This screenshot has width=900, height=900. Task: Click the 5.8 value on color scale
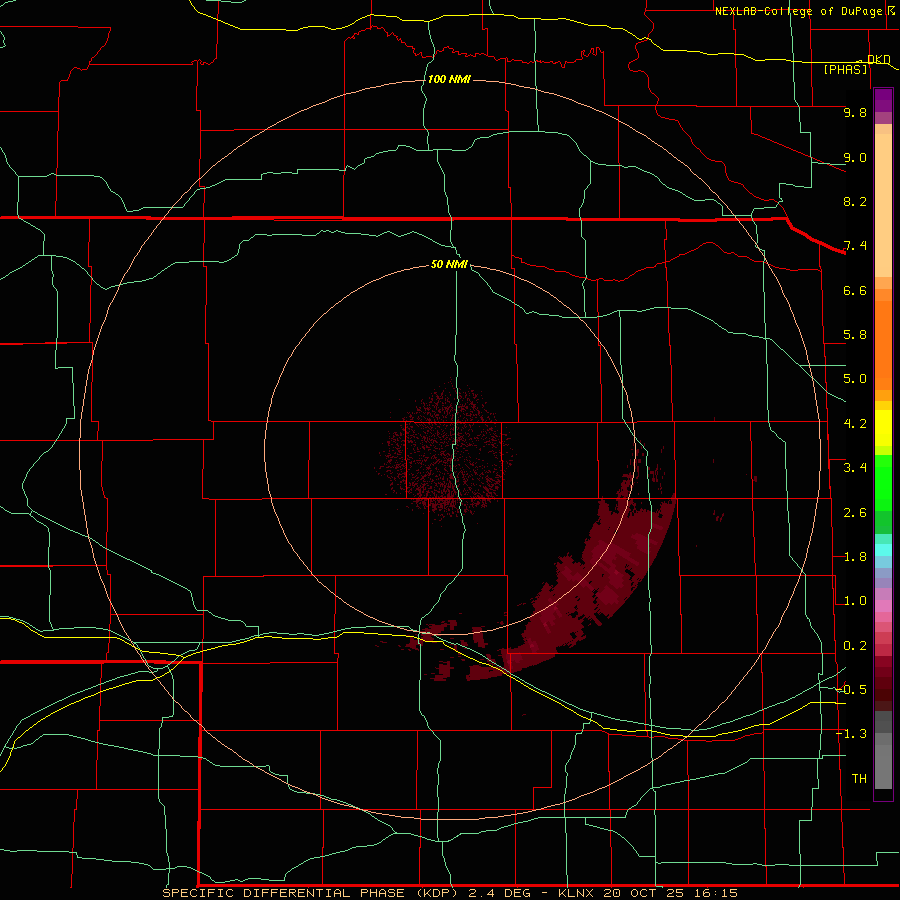tap(855, 335)
